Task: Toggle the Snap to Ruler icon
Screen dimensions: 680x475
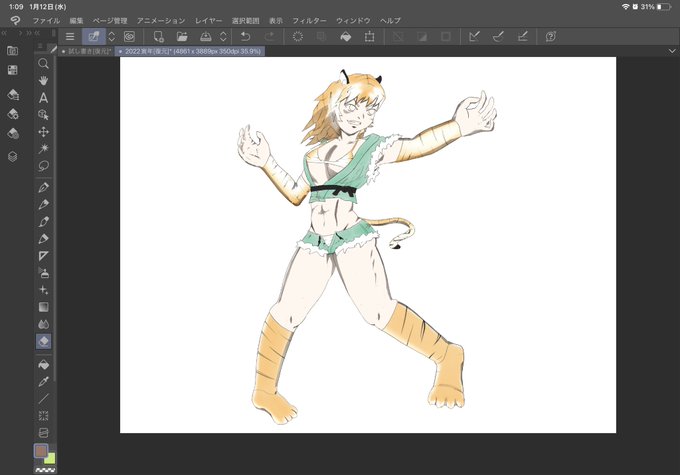Action: (474, 36)
